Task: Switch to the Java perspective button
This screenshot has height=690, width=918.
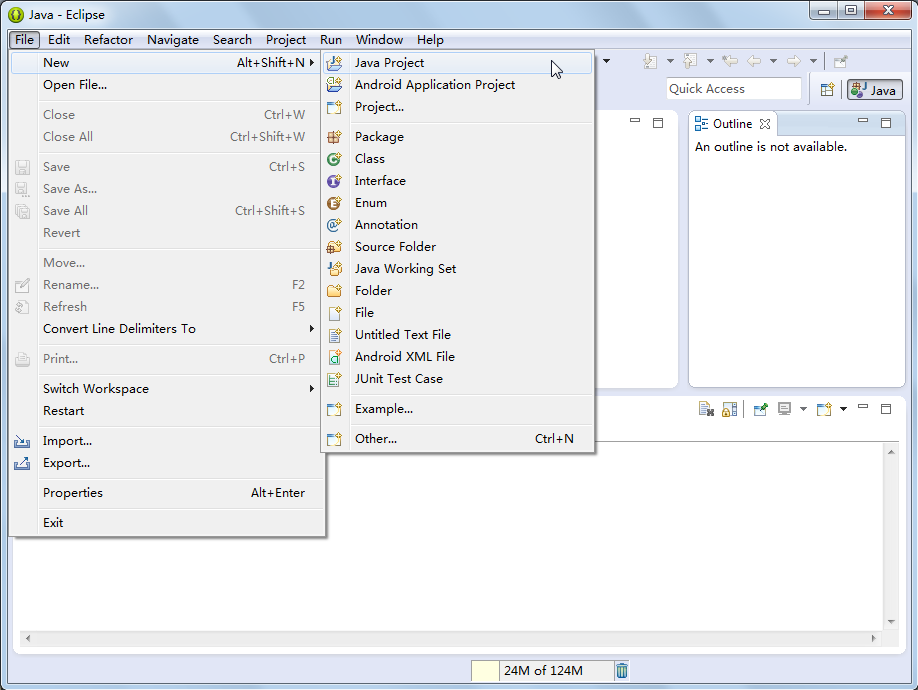Action: [x=874, y=90]
